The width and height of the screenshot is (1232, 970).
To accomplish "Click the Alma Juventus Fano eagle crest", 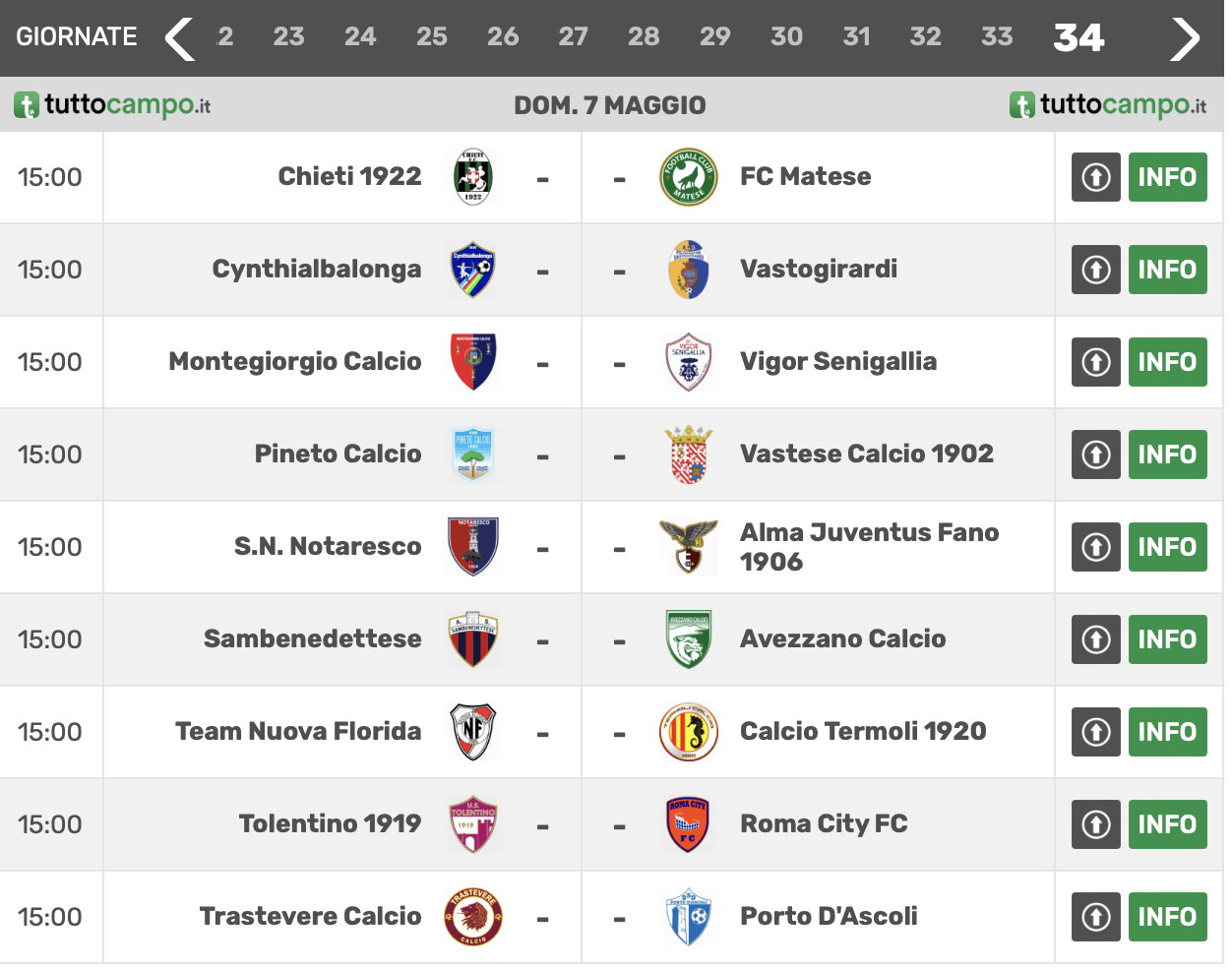I will (689, 547).
